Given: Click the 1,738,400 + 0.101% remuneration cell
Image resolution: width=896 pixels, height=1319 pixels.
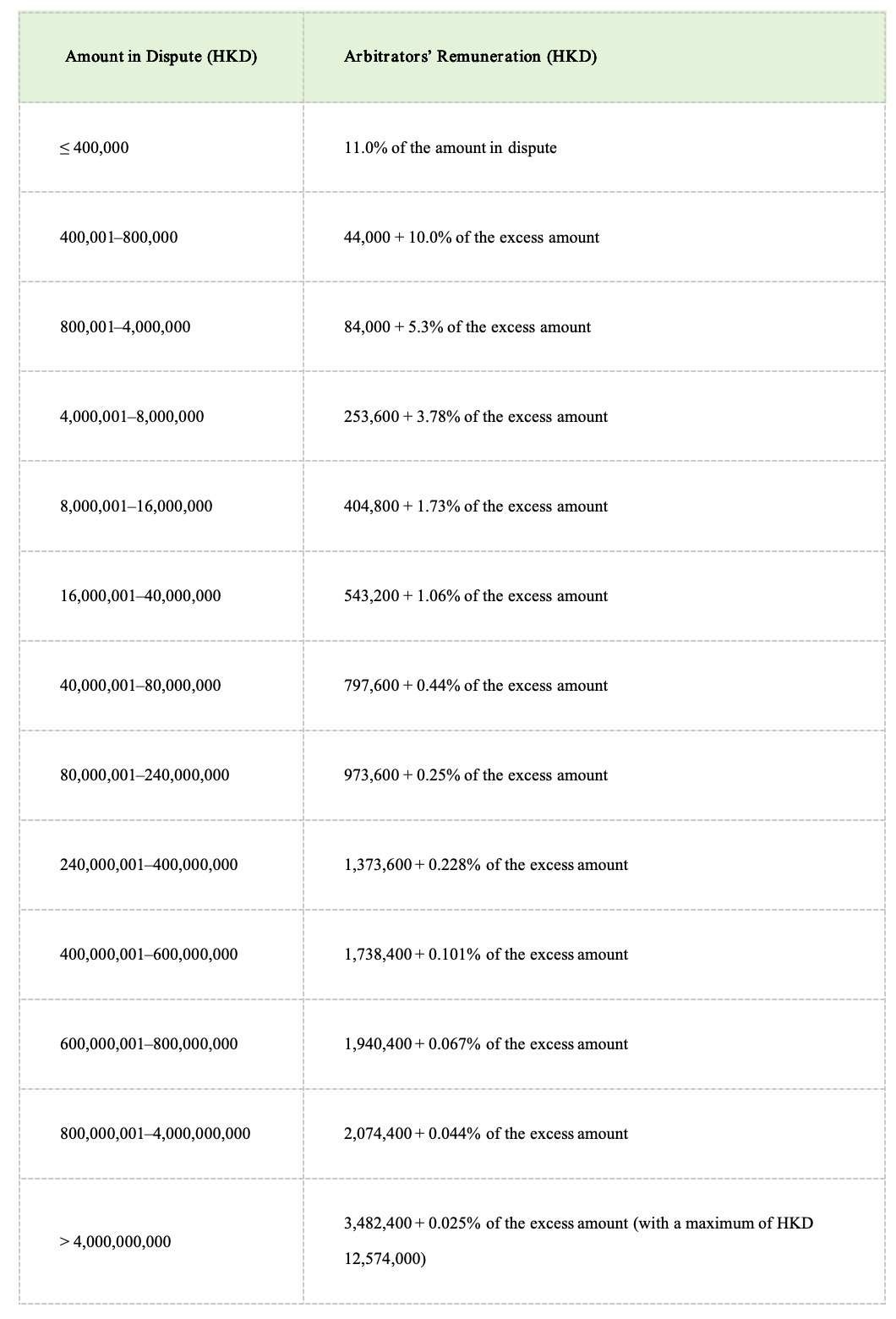Looking at the screenshot, I should pyautogui.click(x=485, y=955).
